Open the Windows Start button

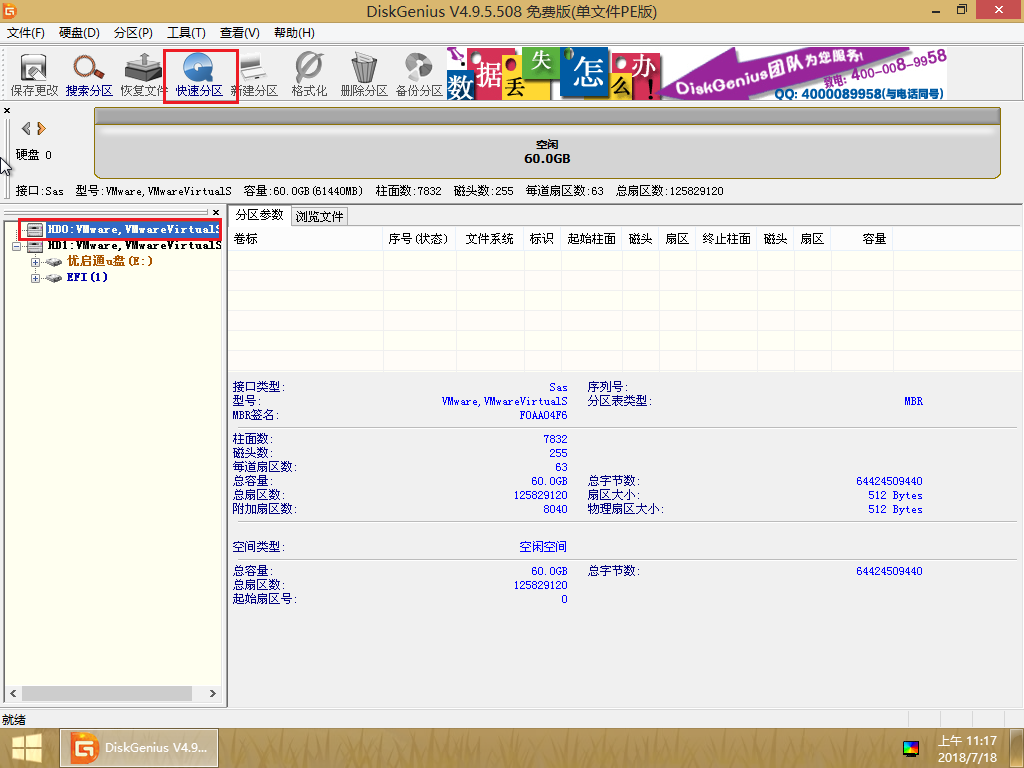point(27,748)
